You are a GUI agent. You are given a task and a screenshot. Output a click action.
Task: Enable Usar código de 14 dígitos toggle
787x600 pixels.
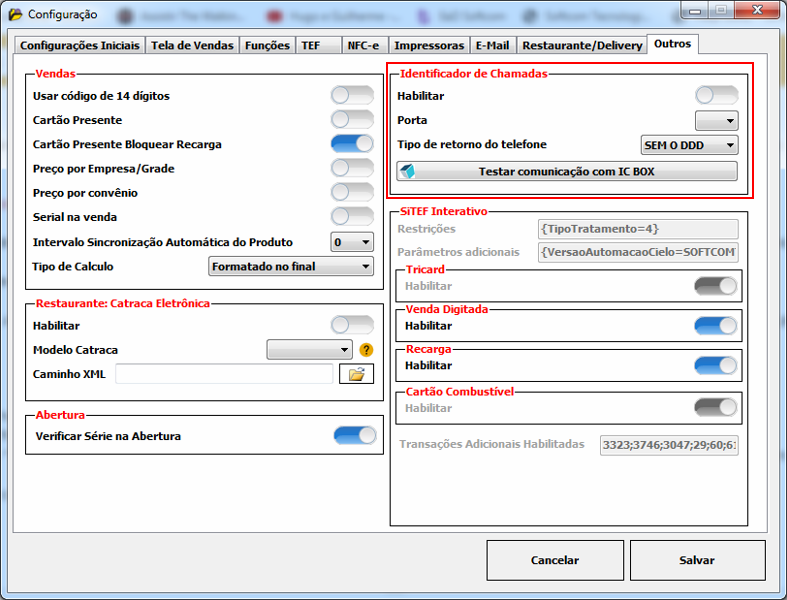[352, 96]
